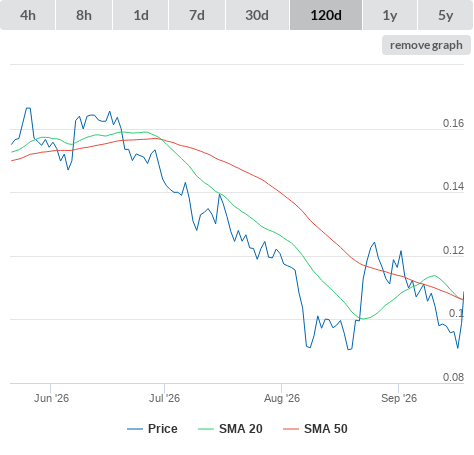Click the Aug '26 axis label
The image size is (474, 455).
click(282, 398)
